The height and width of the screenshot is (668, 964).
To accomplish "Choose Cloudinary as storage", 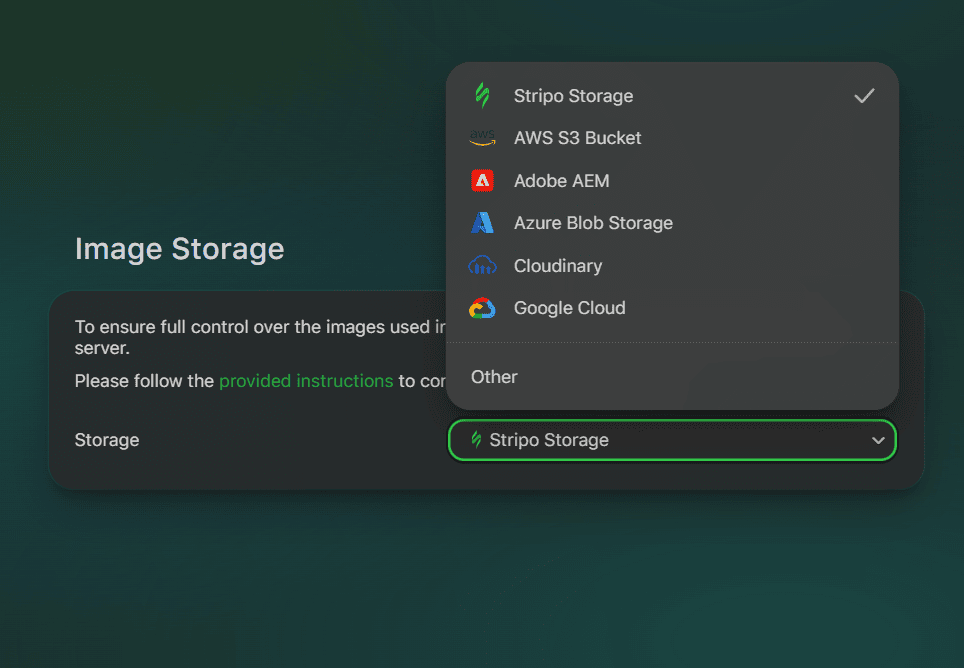I will [x=672, y=265].
